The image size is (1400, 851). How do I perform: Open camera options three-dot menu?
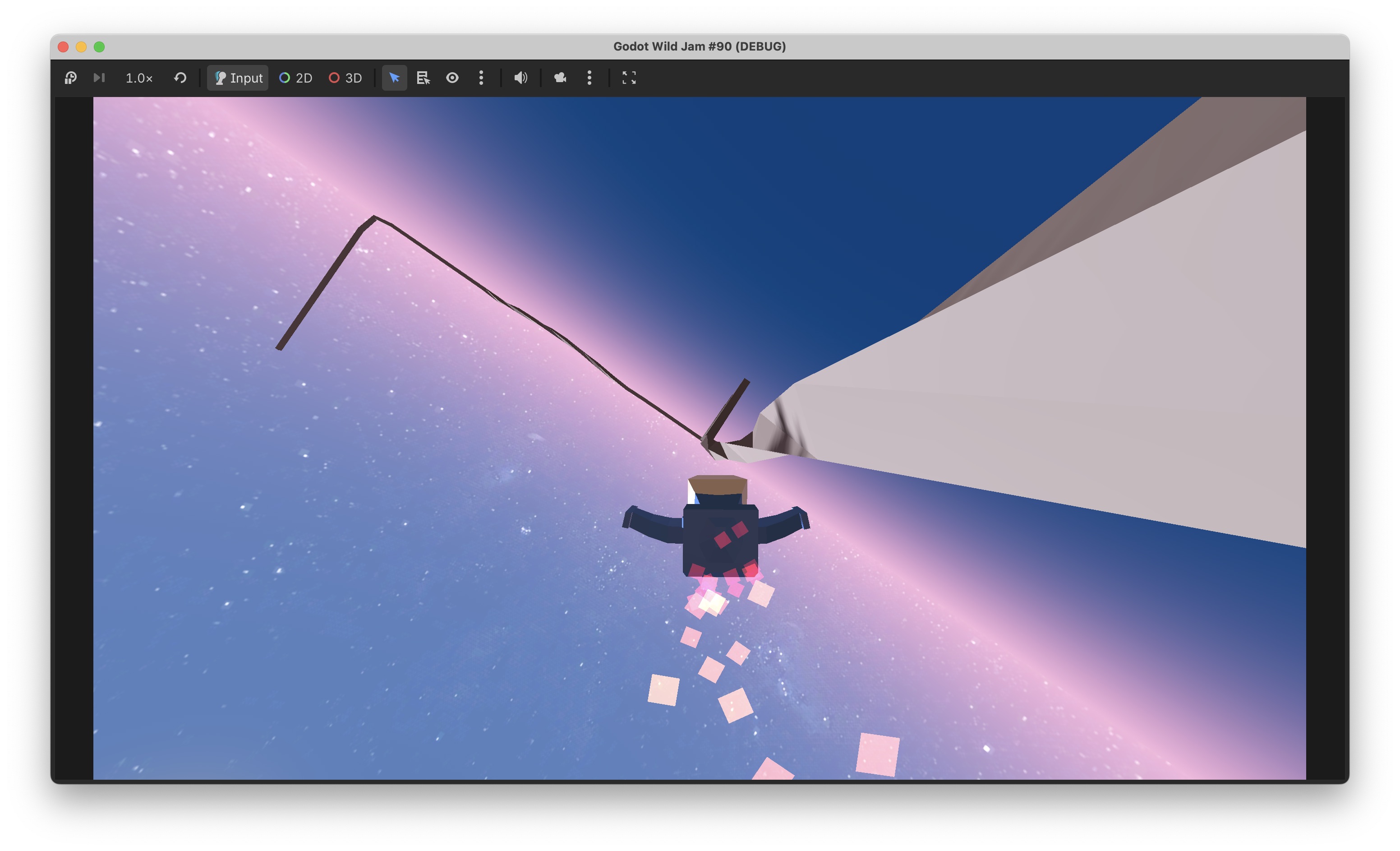(x=589, y=78)
